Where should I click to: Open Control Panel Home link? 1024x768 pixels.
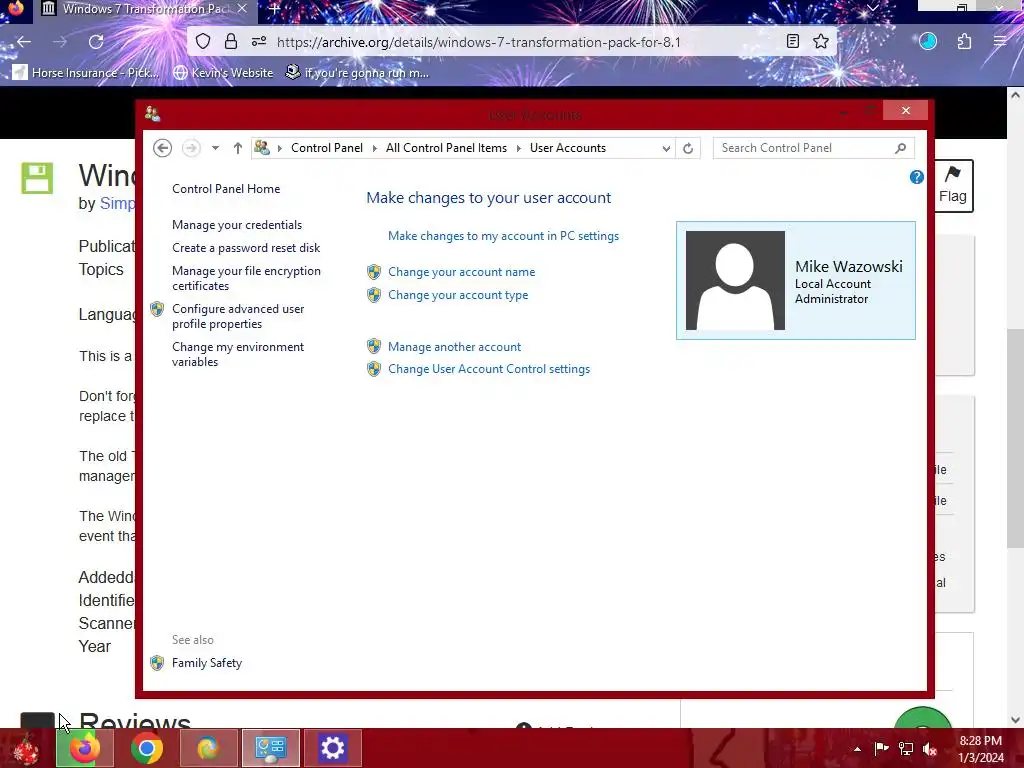tap(226, 189)
